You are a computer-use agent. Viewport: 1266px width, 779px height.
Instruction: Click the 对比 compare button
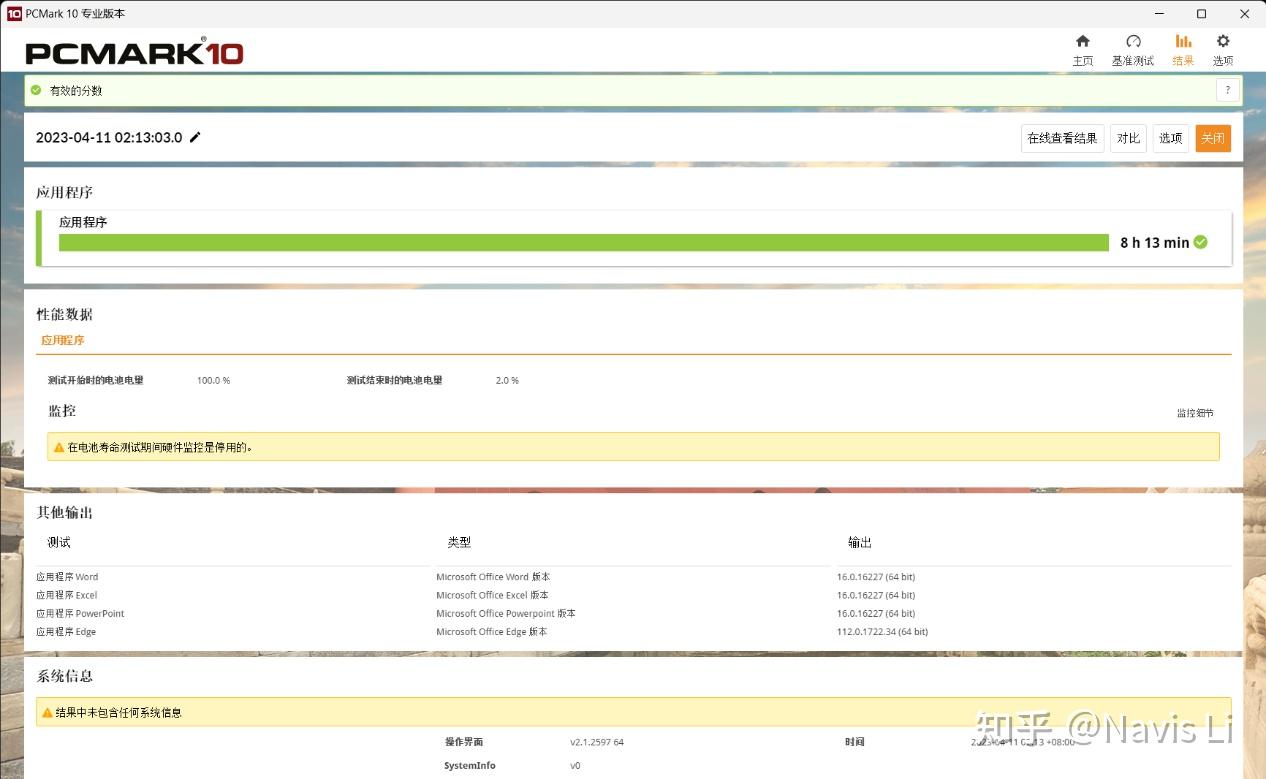(x=1128, y=138)
